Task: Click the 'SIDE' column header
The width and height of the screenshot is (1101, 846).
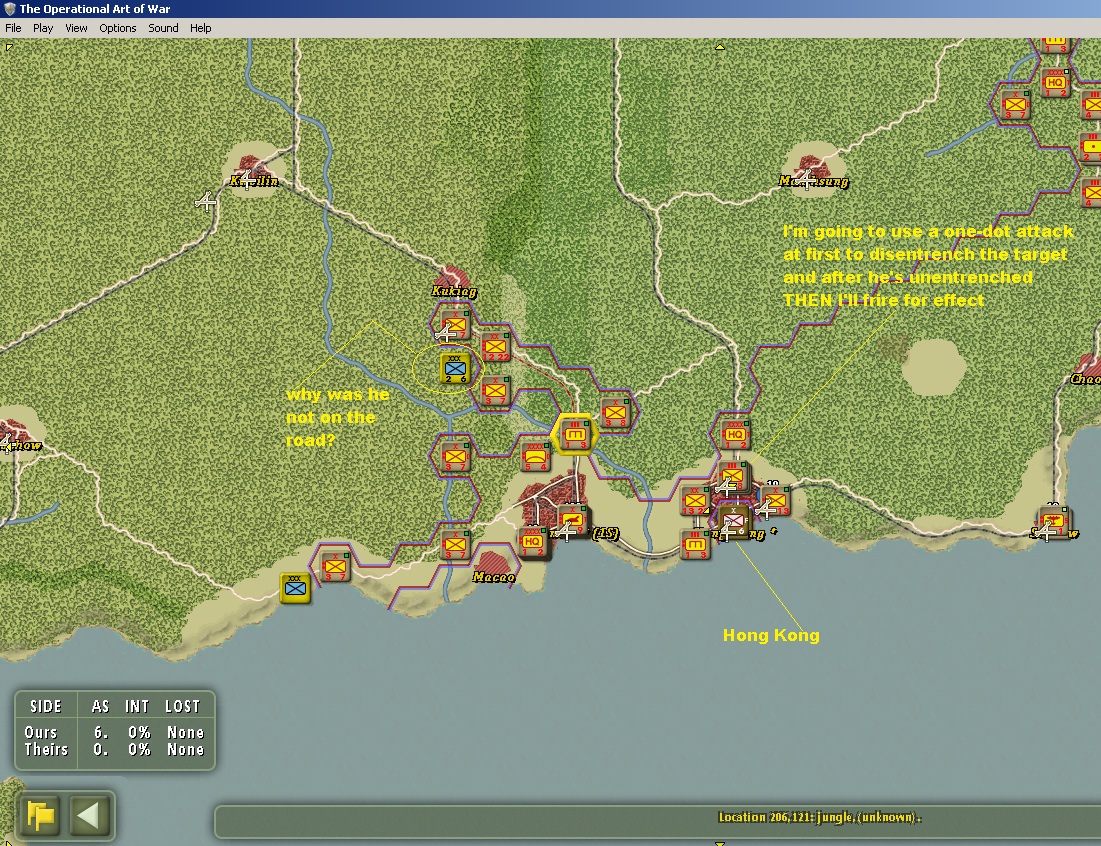Action: (46, 706)
